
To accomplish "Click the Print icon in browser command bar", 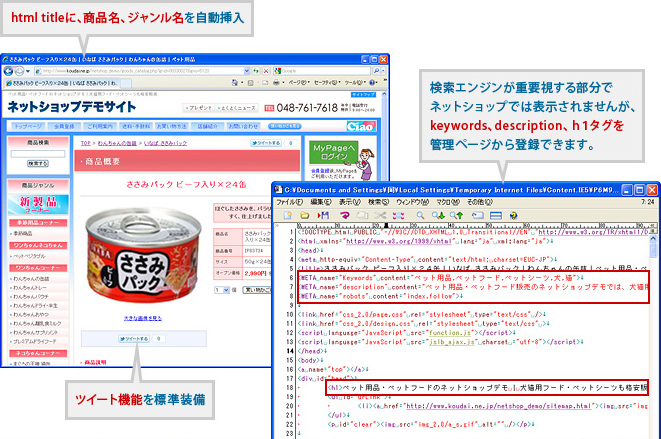I will pos(276,83).
